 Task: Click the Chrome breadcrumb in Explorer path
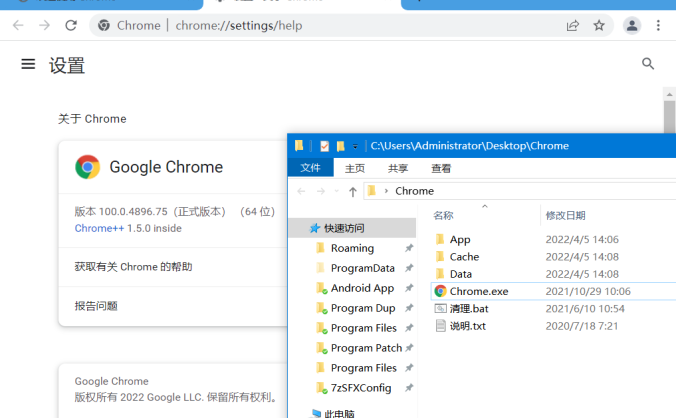[414, 191]
